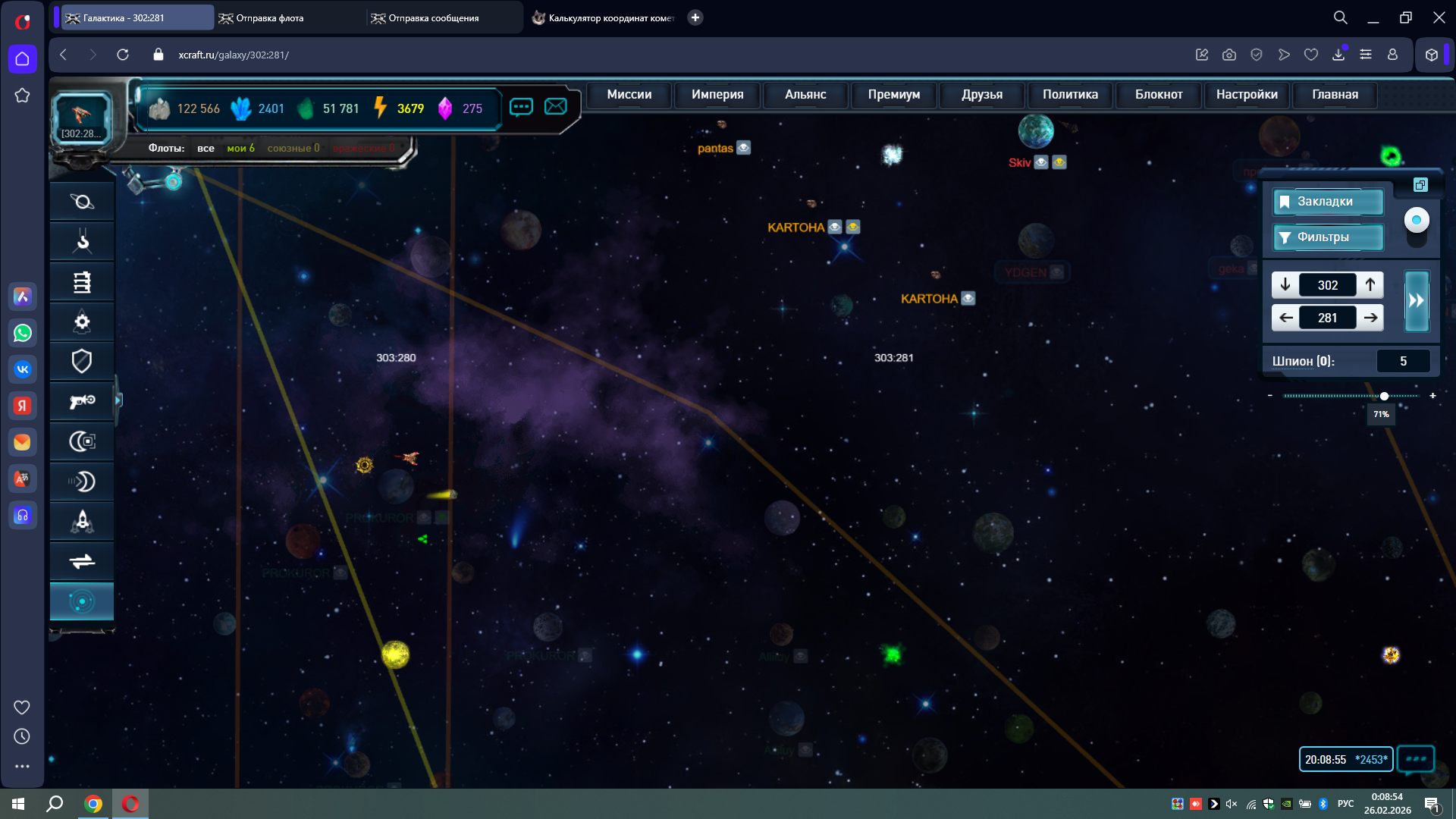Open the rocket fleet sidebar icon
Image resolution: width=1456 pixels, height=819 pixels.
[82, 521]
